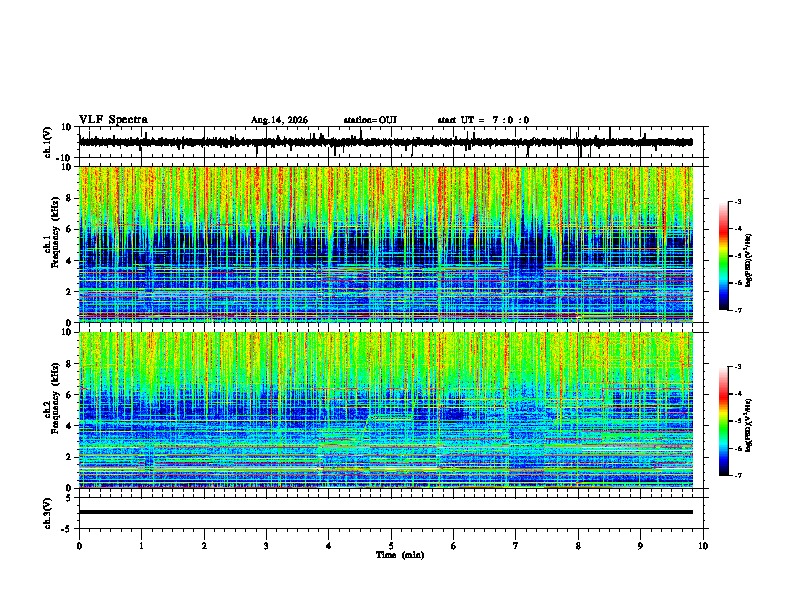Click the '-7' tick on ch.2 colorbar
The width and height of the screenshot is (792, 612).
738,475
